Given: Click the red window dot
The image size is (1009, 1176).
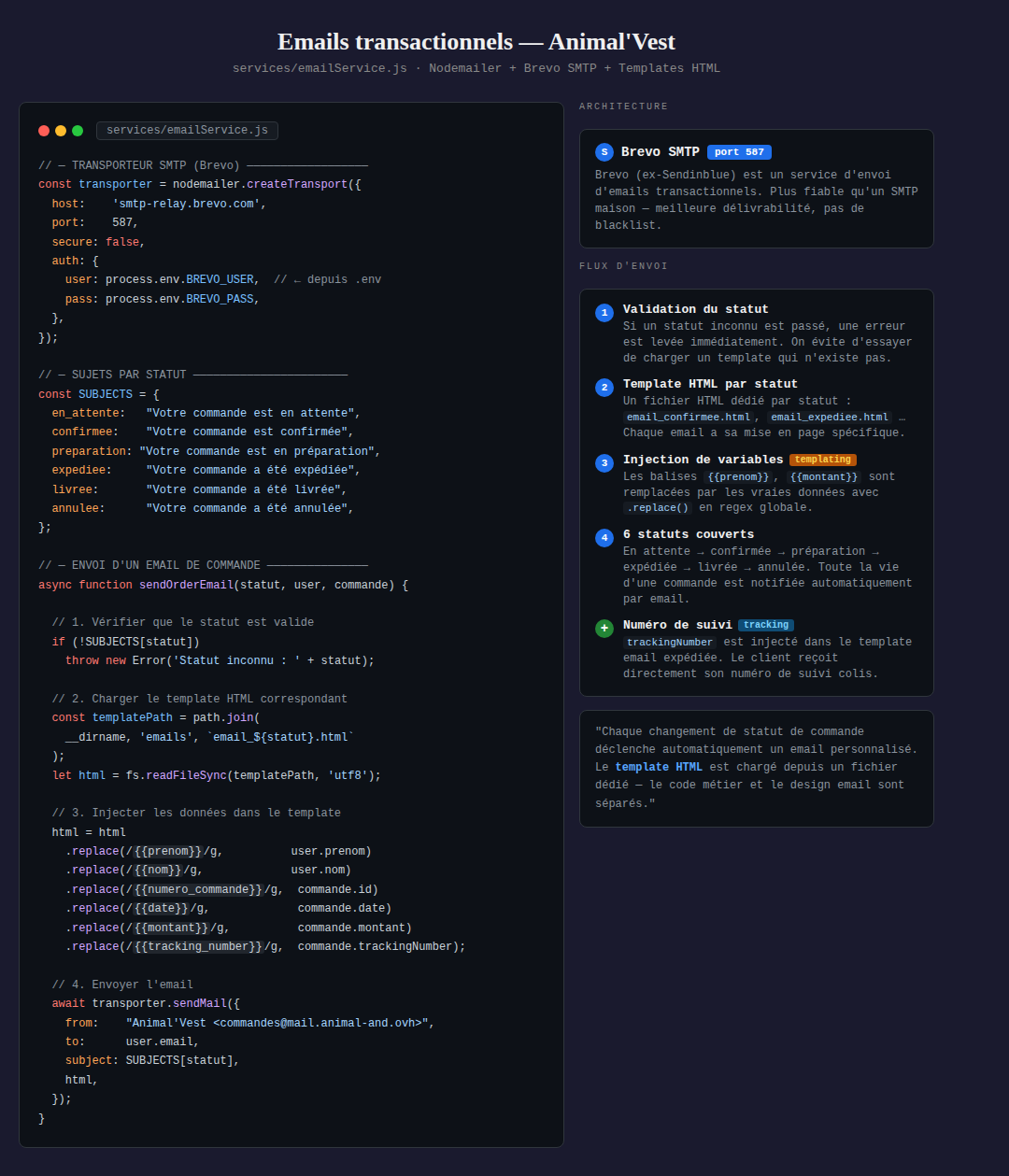Looking at the screenshot, I should 44,131.
